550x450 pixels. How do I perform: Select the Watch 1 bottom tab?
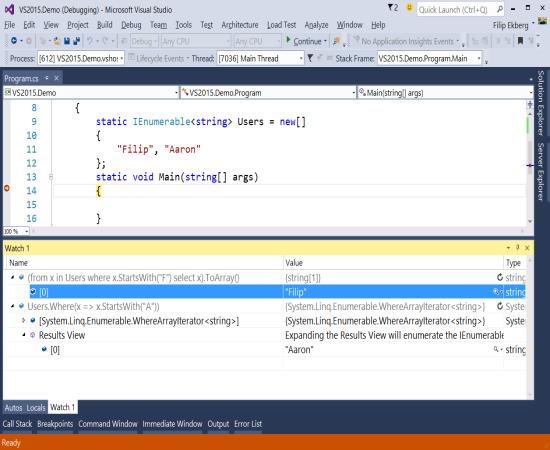pos(63,407)
